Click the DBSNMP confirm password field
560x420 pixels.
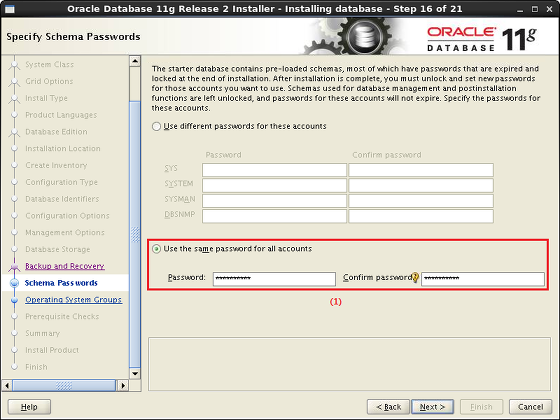click(x=421, y=216)
